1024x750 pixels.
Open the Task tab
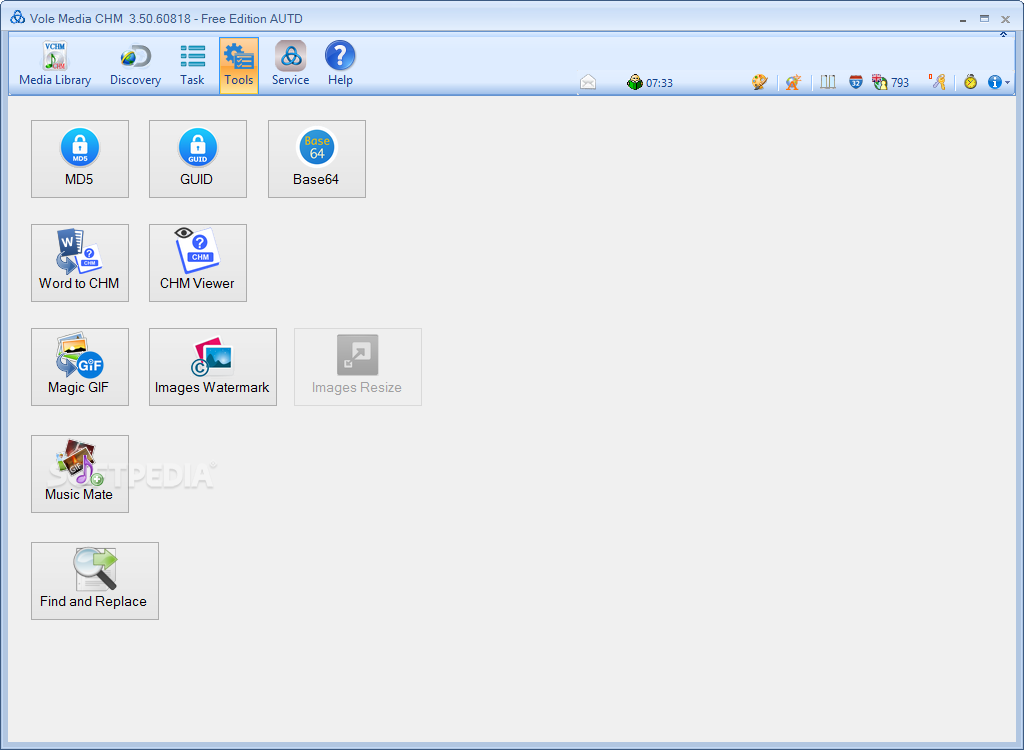click(192, 65)
